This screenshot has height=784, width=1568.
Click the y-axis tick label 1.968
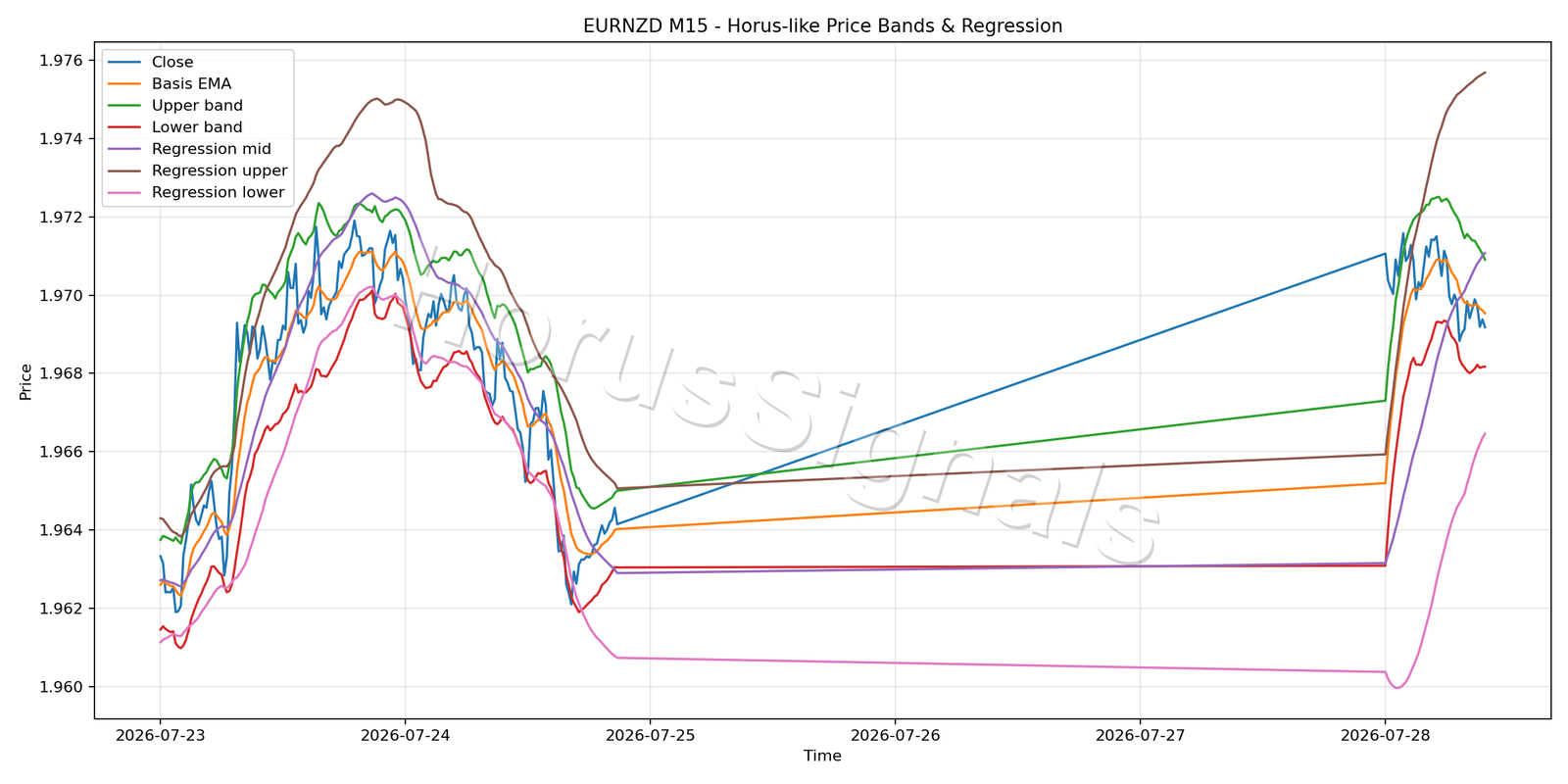(61, 374)
